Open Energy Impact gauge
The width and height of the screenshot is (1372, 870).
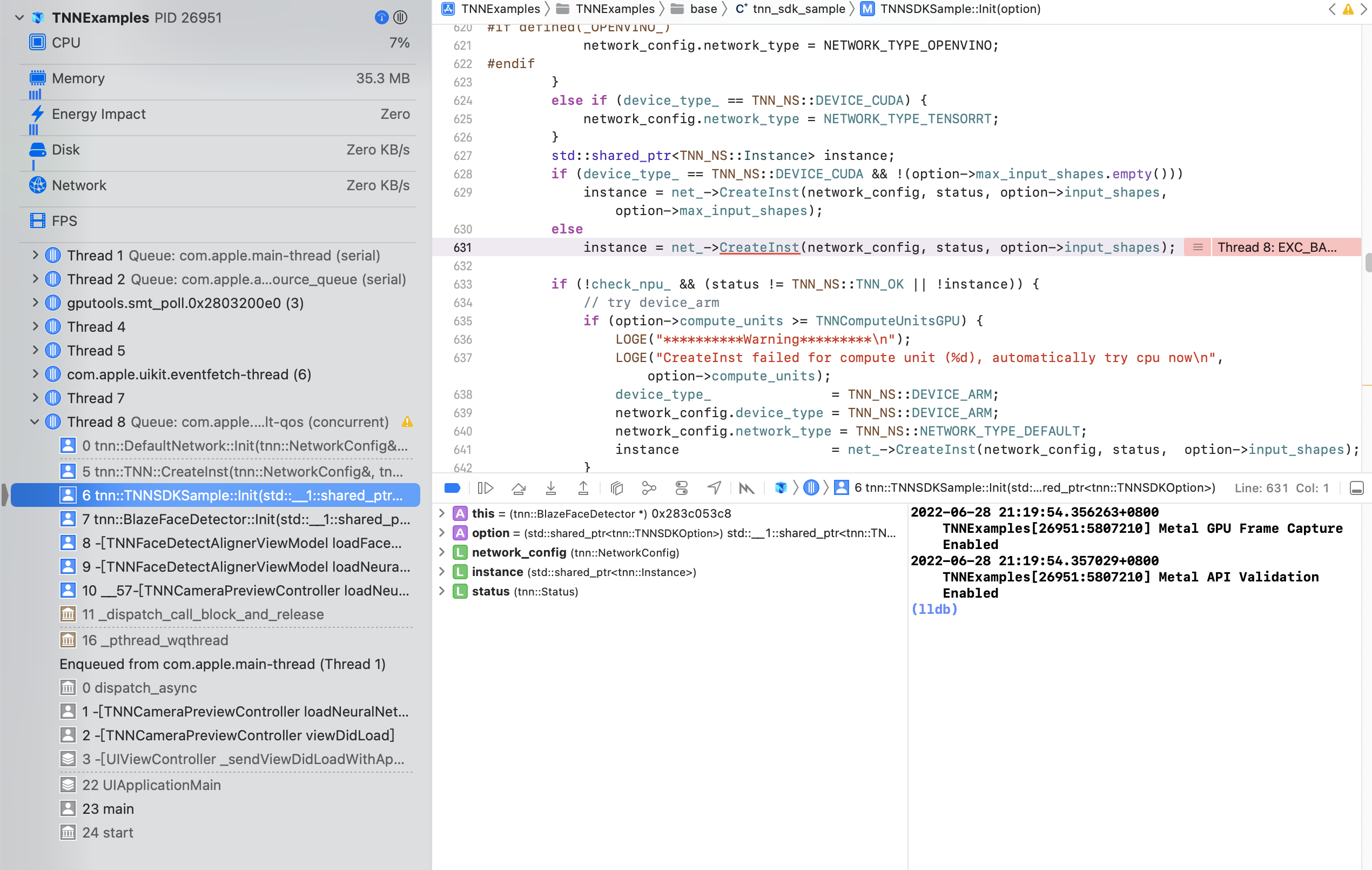tap(219, 114)
